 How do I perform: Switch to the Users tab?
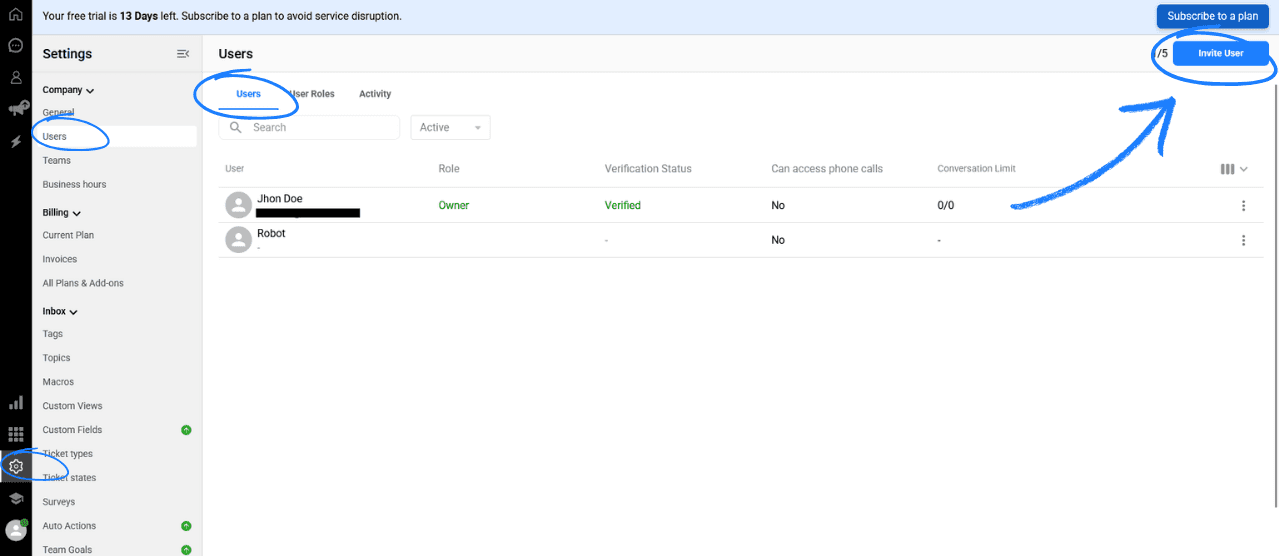(x=248, y=94)
